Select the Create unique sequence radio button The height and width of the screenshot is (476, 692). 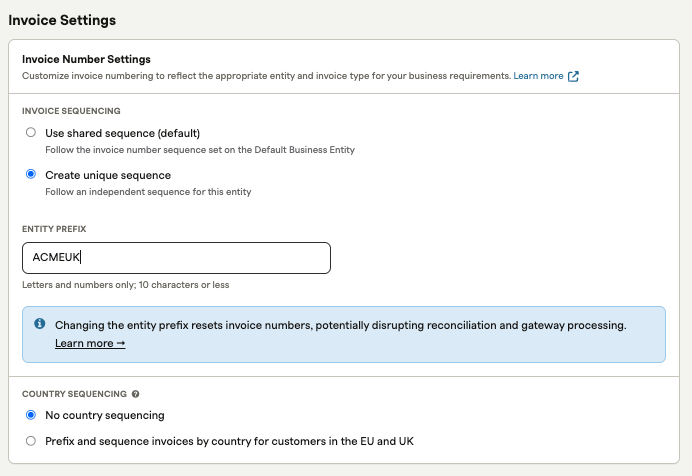tap(31, 174)
